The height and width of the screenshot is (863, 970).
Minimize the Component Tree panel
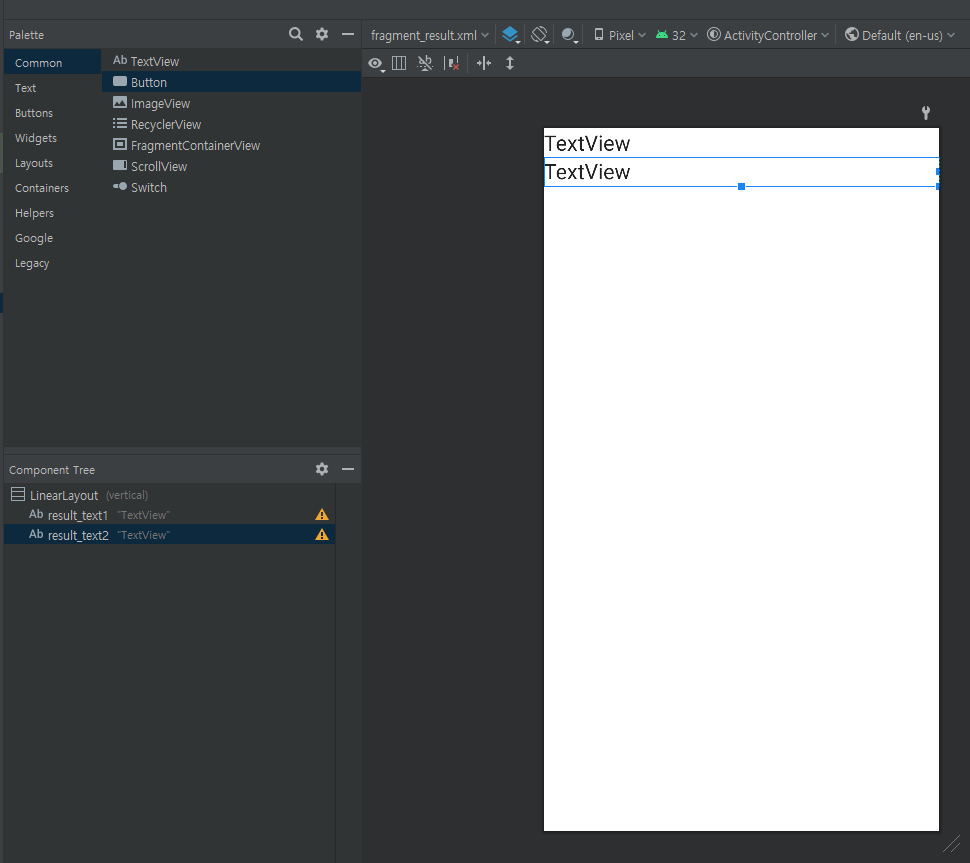(x=348, y=469)
